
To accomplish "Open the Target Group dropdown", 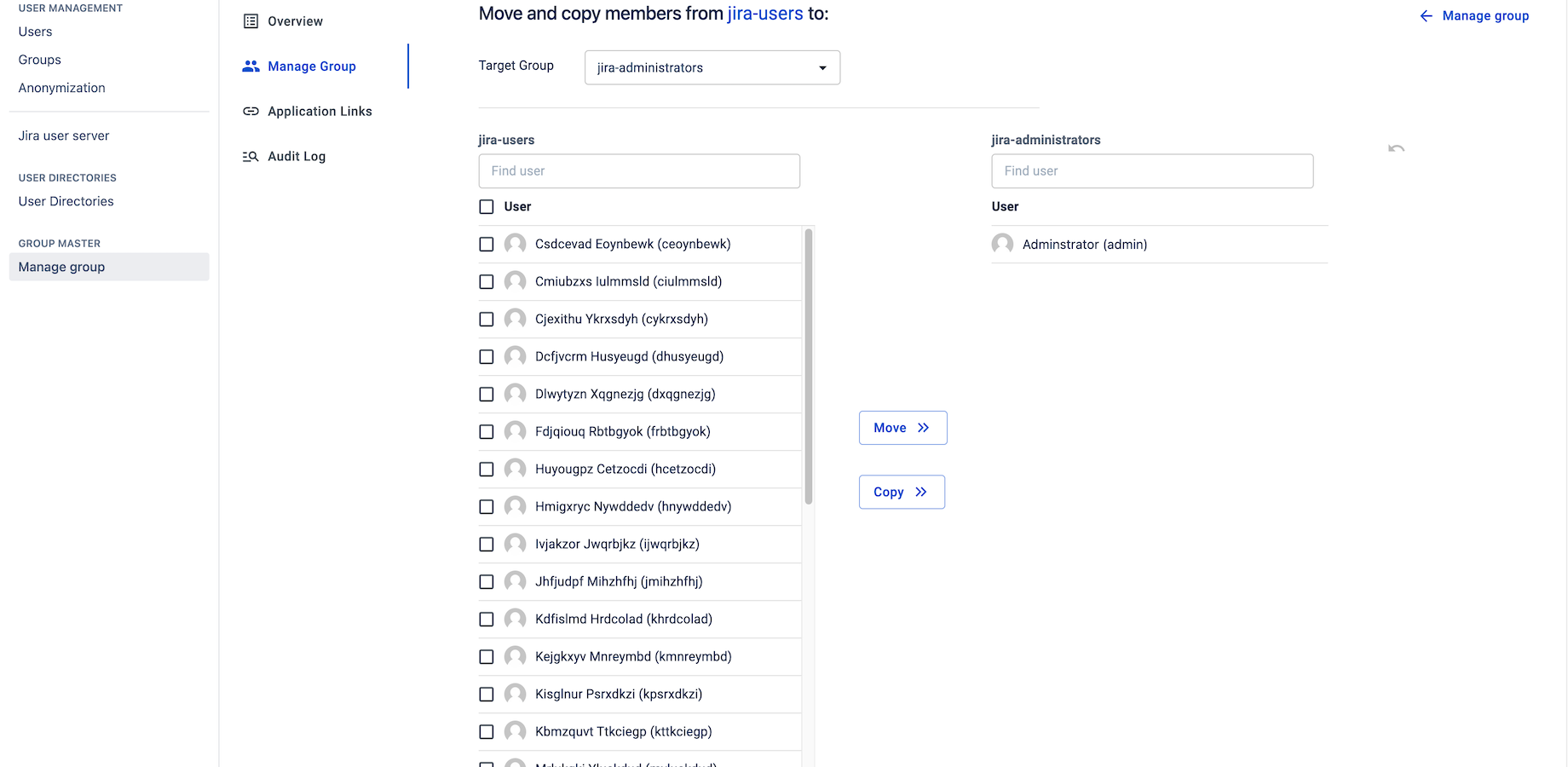I will point(712,67).
